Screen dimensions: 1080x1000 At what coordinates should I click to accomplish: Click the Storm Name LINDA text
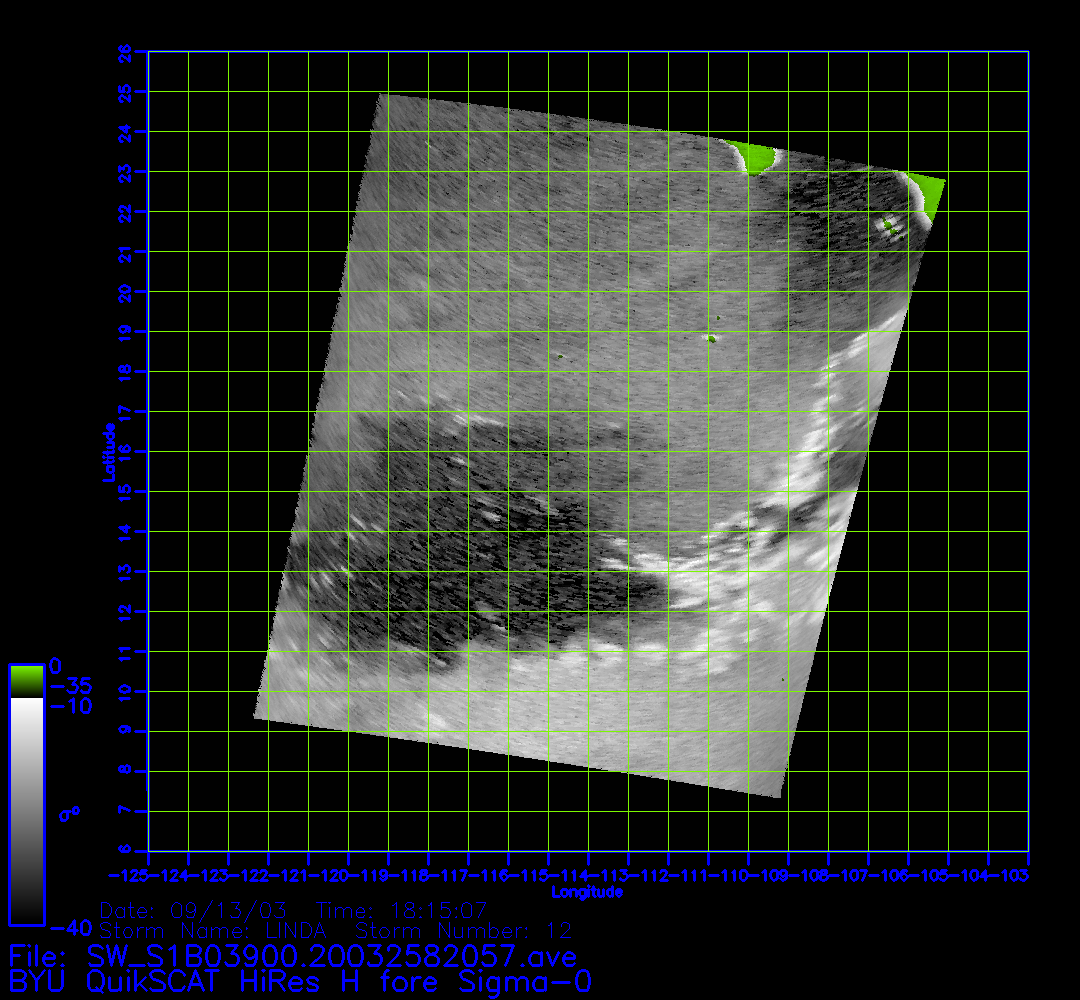click(x=221, y=931)
